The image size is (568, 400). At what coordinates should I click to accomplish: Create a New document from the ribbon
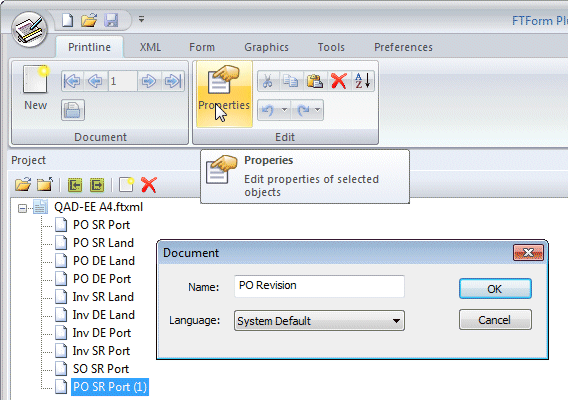pos(36,88)
